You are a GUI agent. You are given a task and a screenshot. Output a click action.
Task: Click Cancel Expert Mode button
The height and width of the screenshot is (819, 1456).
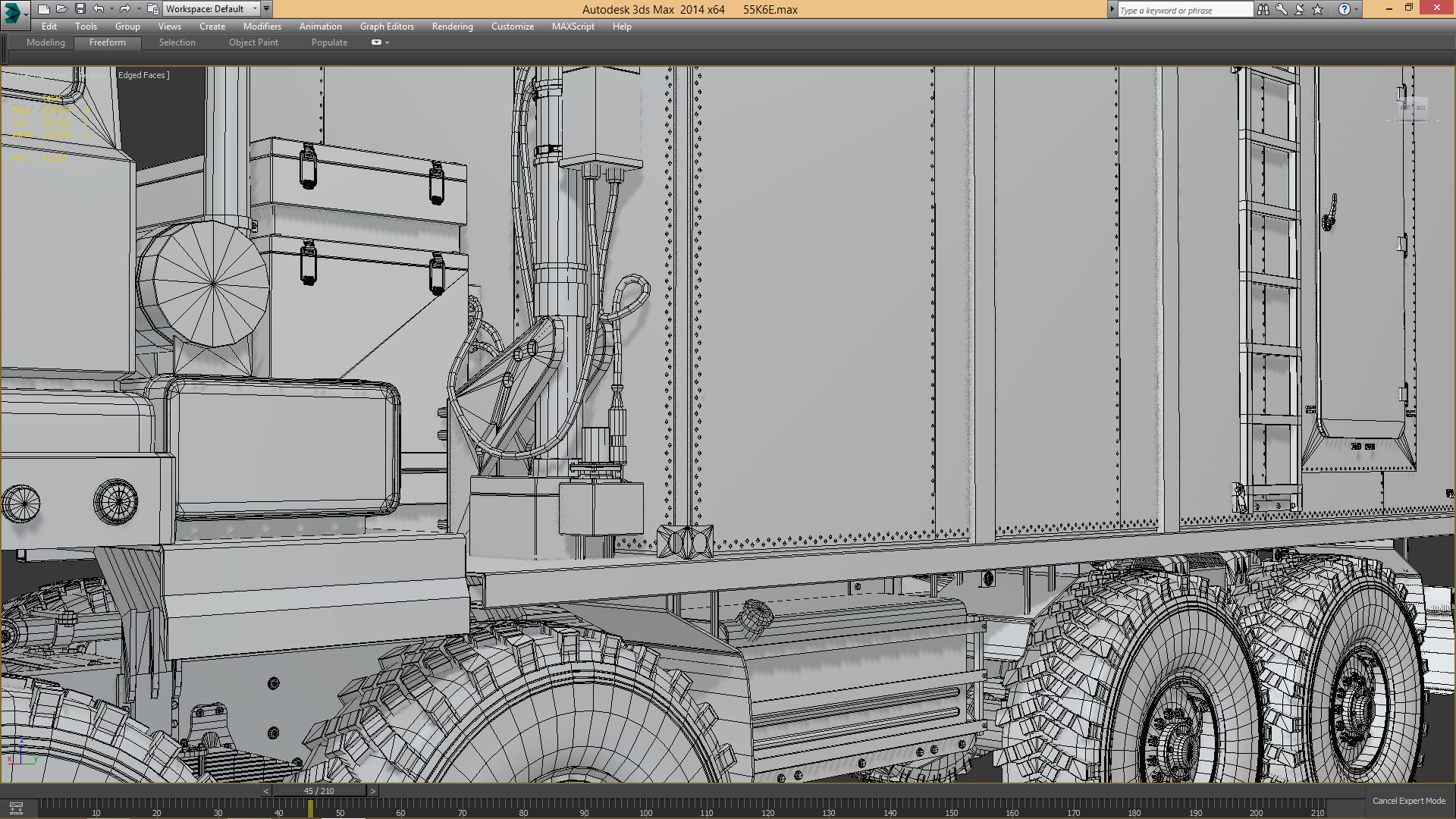click(x=1408, y=801)
